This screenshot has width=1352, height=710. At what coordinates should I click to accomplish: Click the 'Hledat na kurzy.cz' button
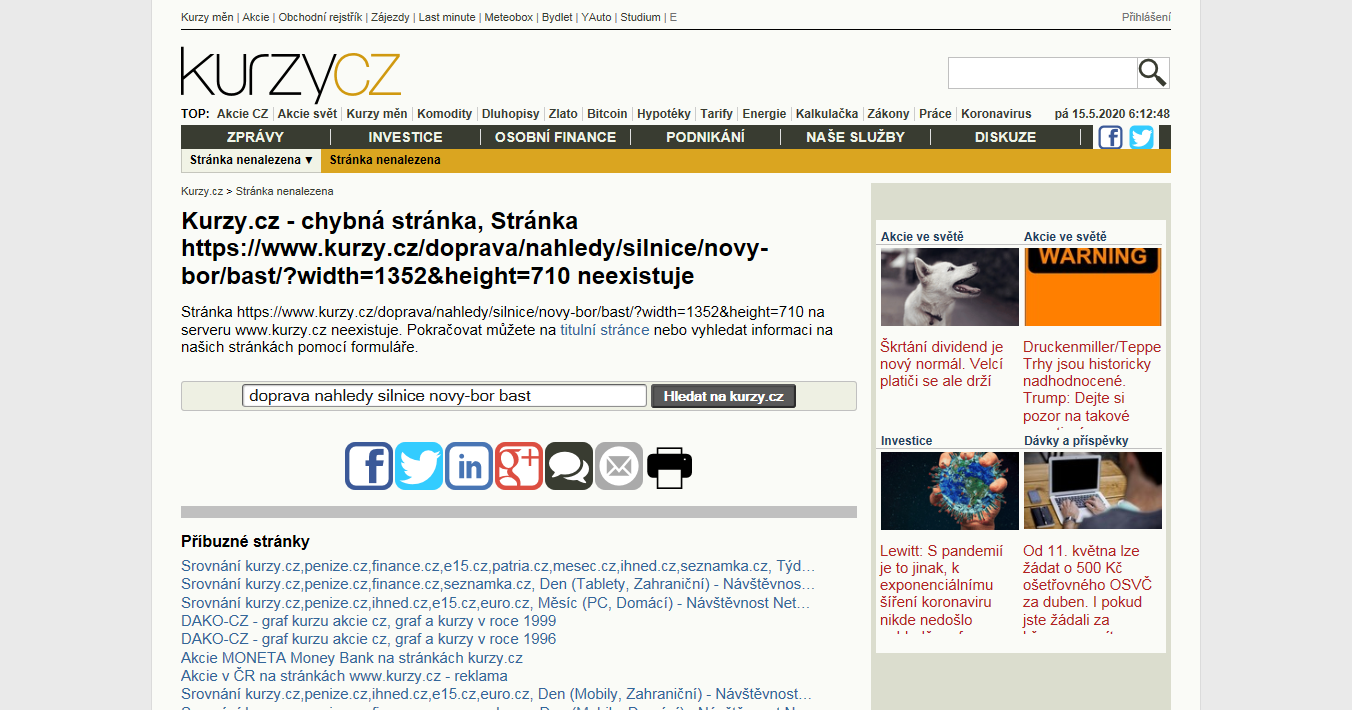[x=724, y=396]
